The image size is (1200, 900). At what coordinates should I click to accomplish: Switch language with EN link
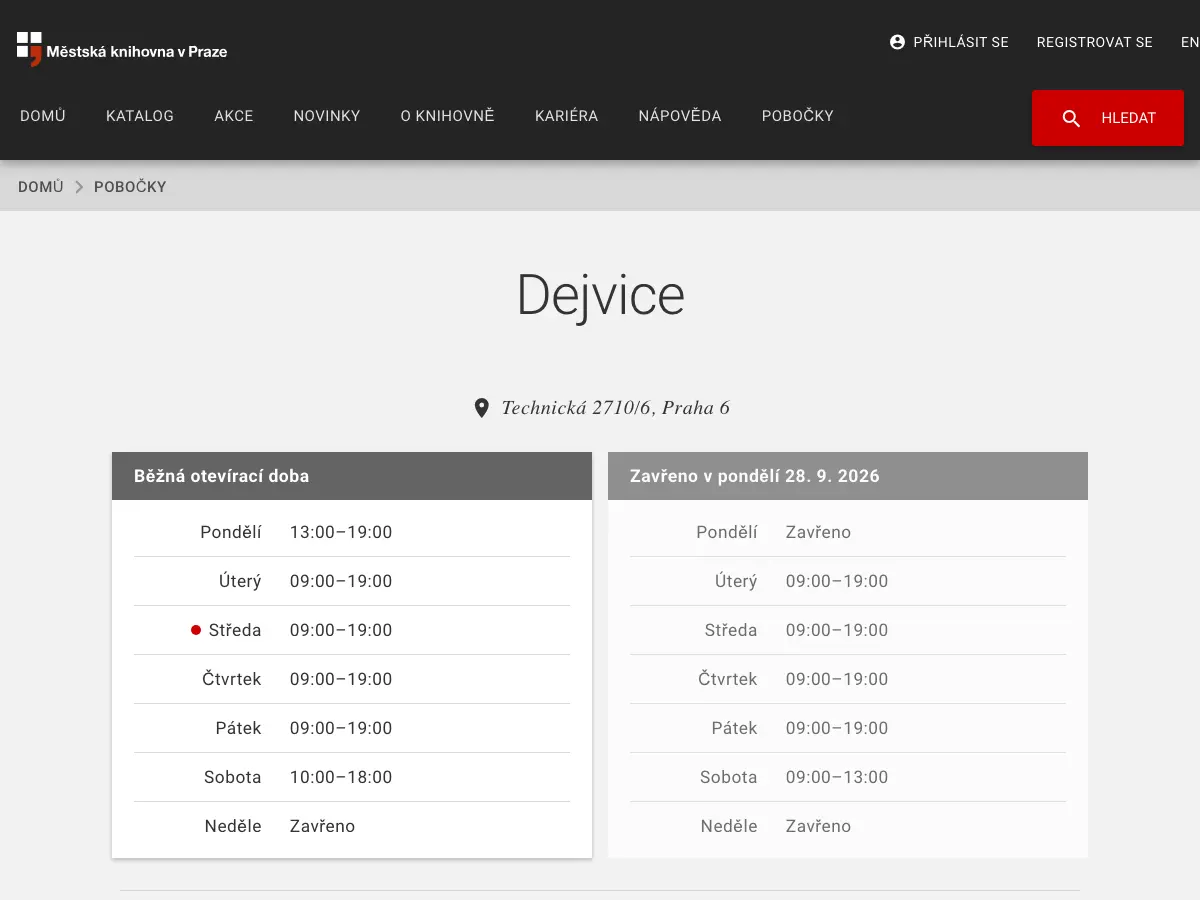click(x=1190, y=42)
